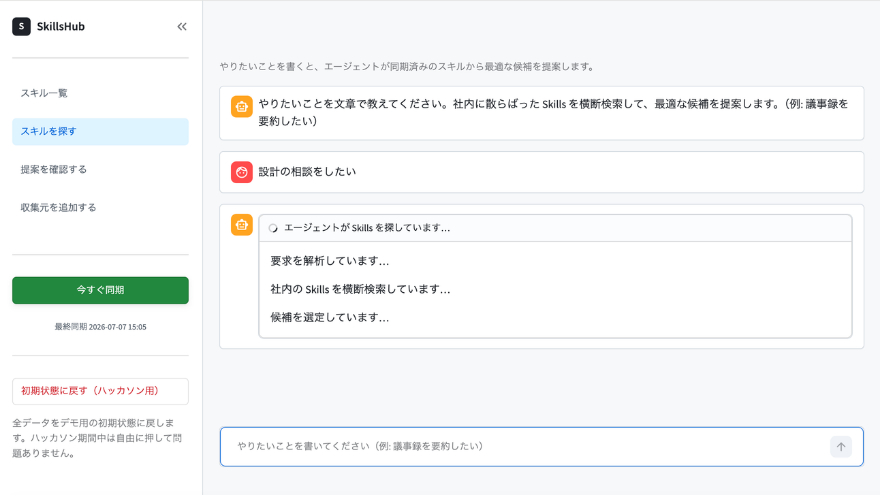
Task: Click the 社内の Skills を横断検索しています… line
Action: click(x=360, y=289)
